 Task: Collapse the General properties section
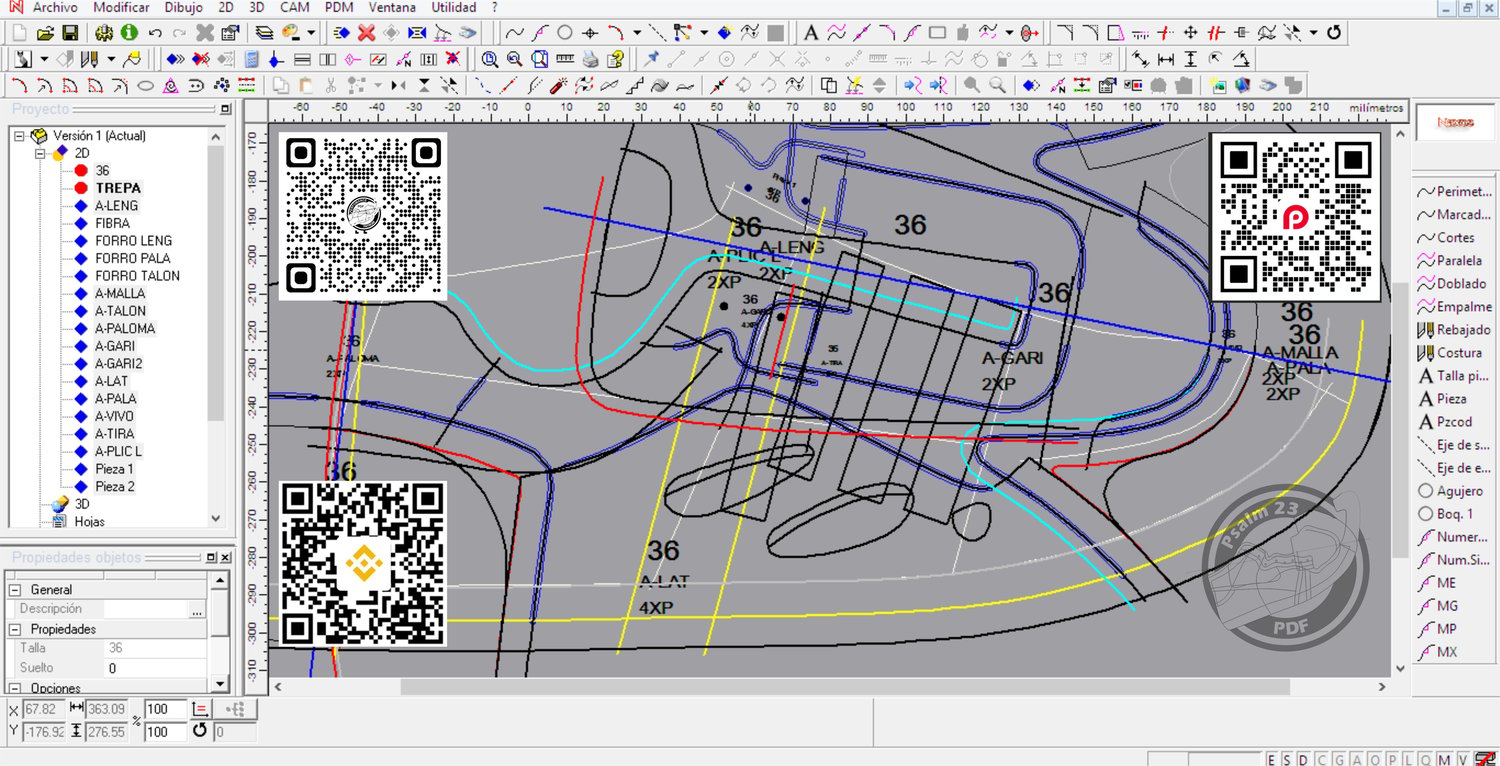pos(16,590)
